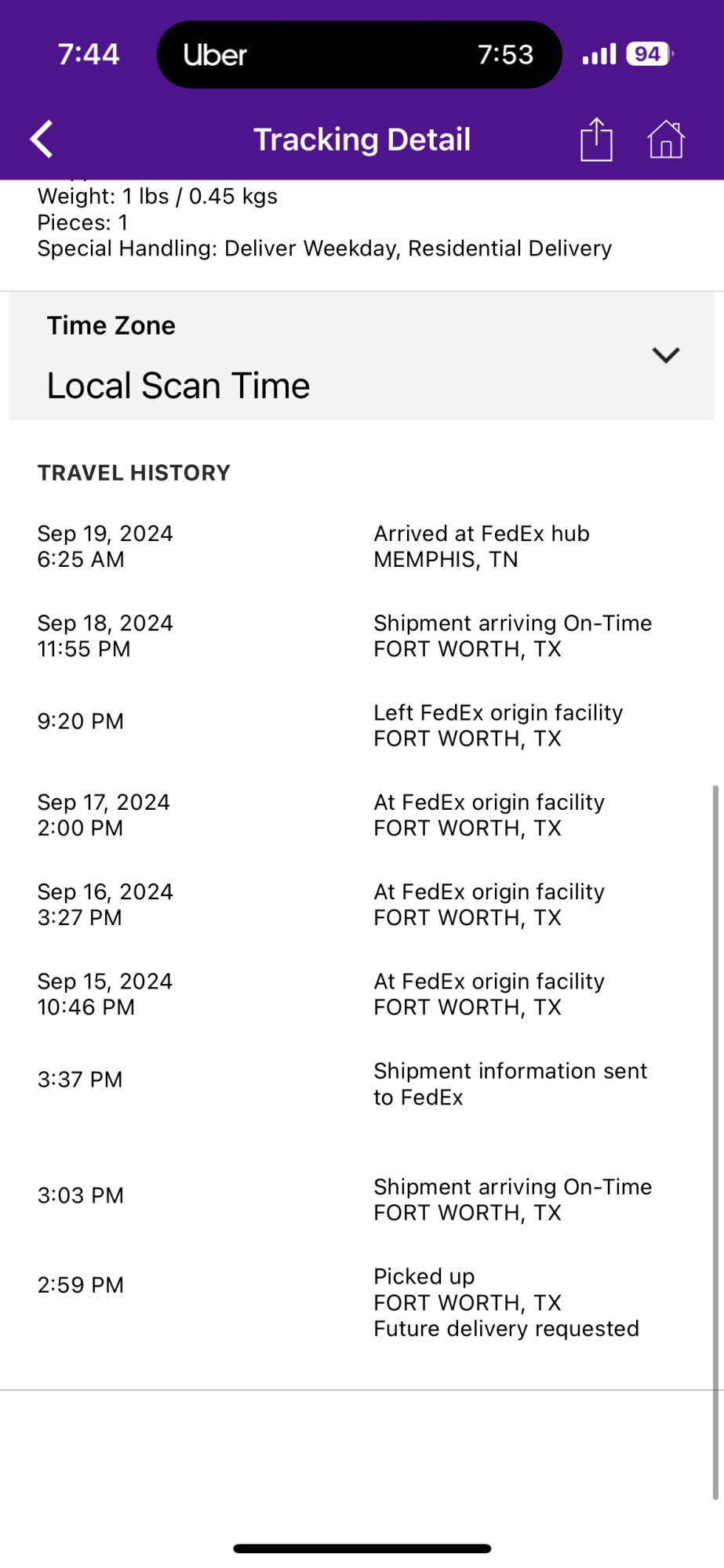Select the Arrived at FedEx hub entry
The image size is (724, 1568).
coord(362,546)
